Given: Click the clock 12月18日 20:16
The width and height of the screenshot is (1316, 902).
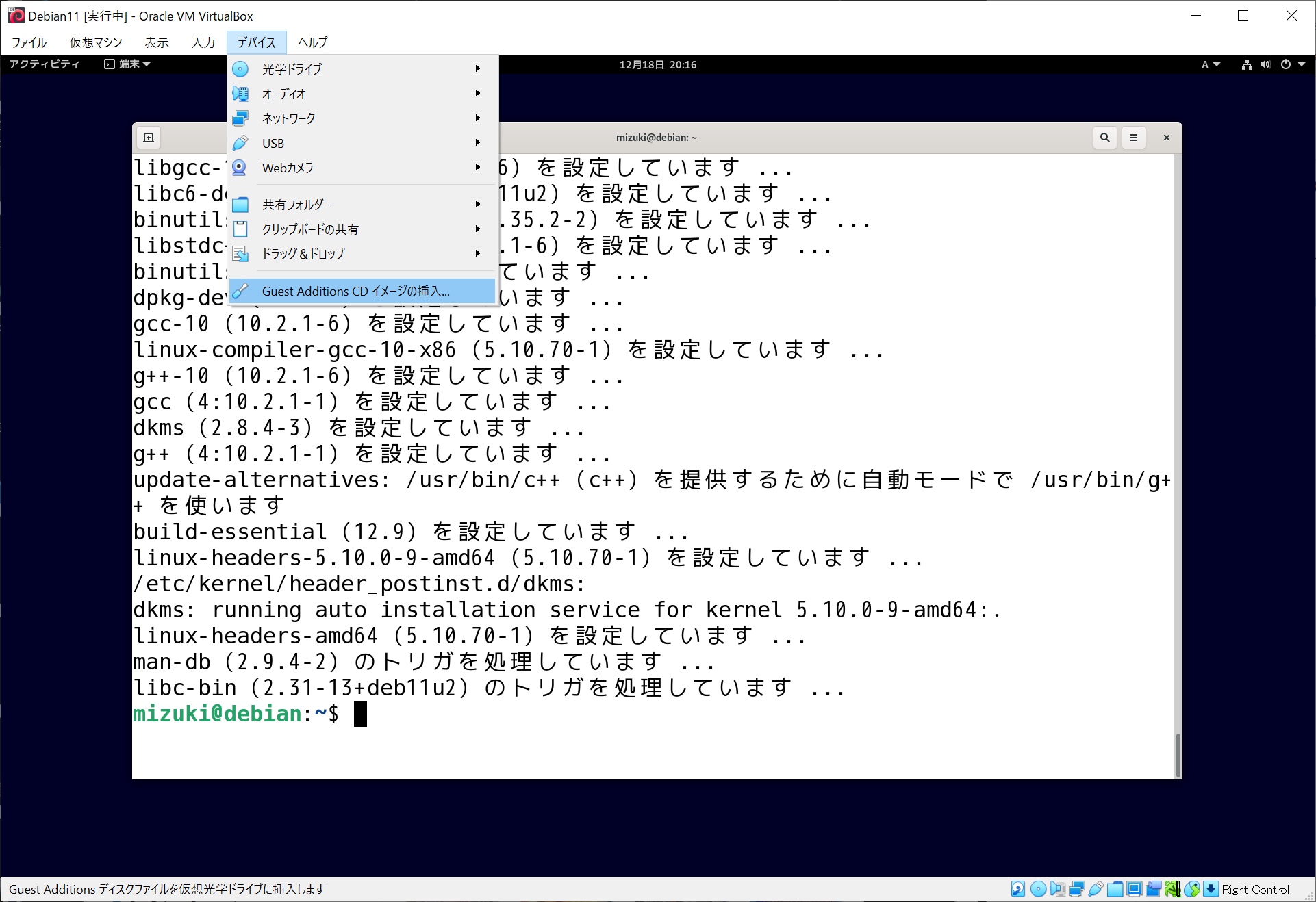Looking at the screenshot, I should 658,64.
